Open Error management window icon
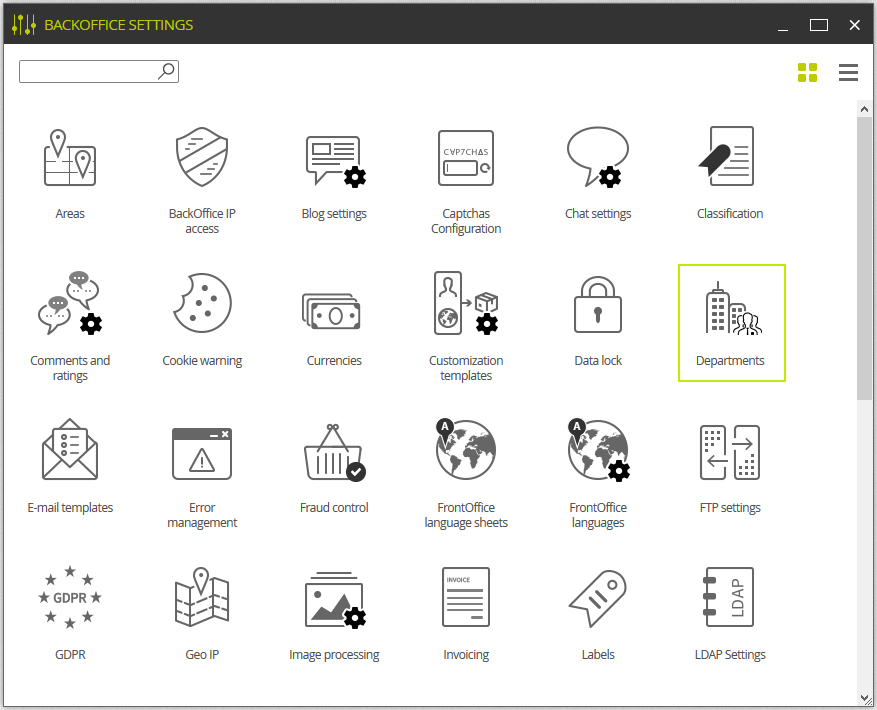The width and height of the screenshot is (877, 710). click(202, 454)
